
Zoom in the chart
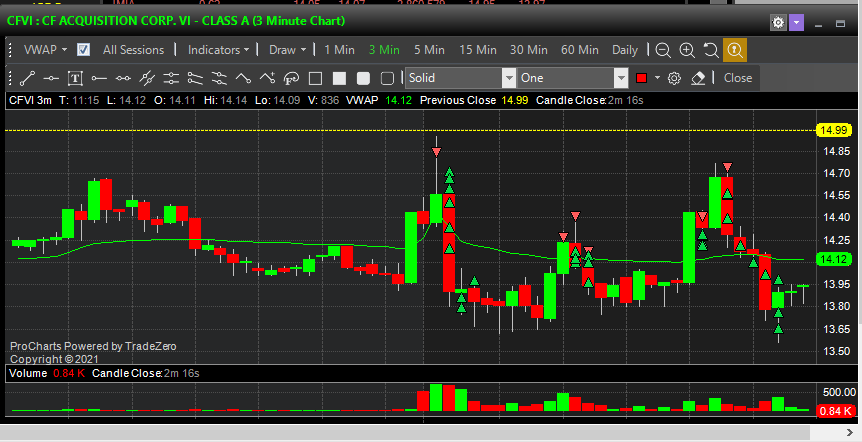pyautogui.click(x=687, y=50)
